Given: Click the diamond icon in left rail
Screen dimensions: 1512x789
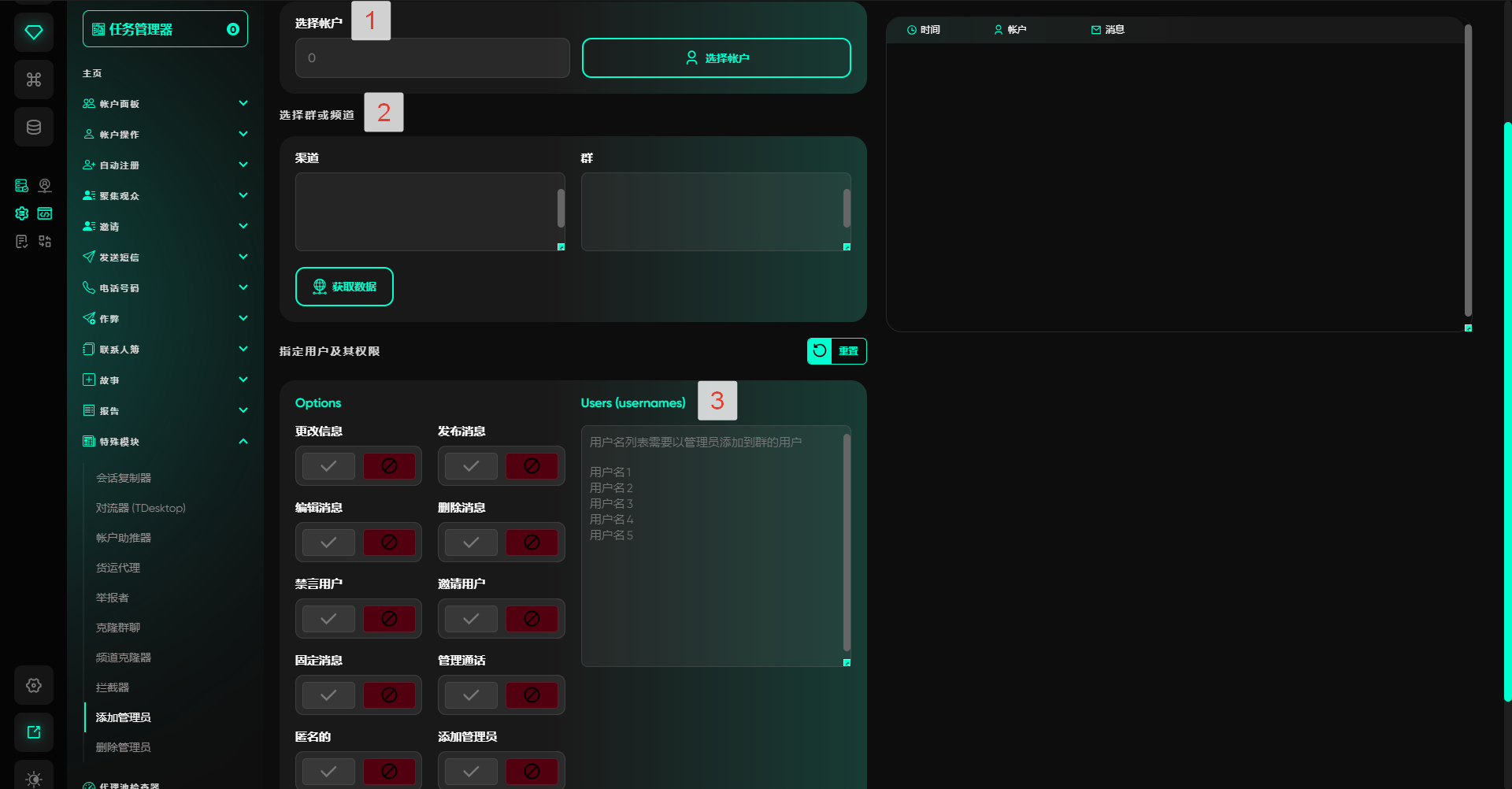Looking at the screenshot, I should pos(34,32).
